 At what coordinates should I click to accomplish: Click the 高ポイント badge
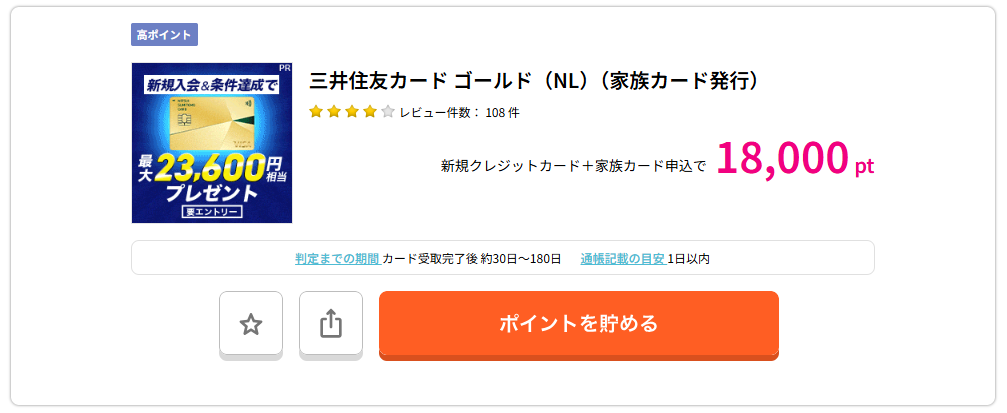(x=164, y=35)
